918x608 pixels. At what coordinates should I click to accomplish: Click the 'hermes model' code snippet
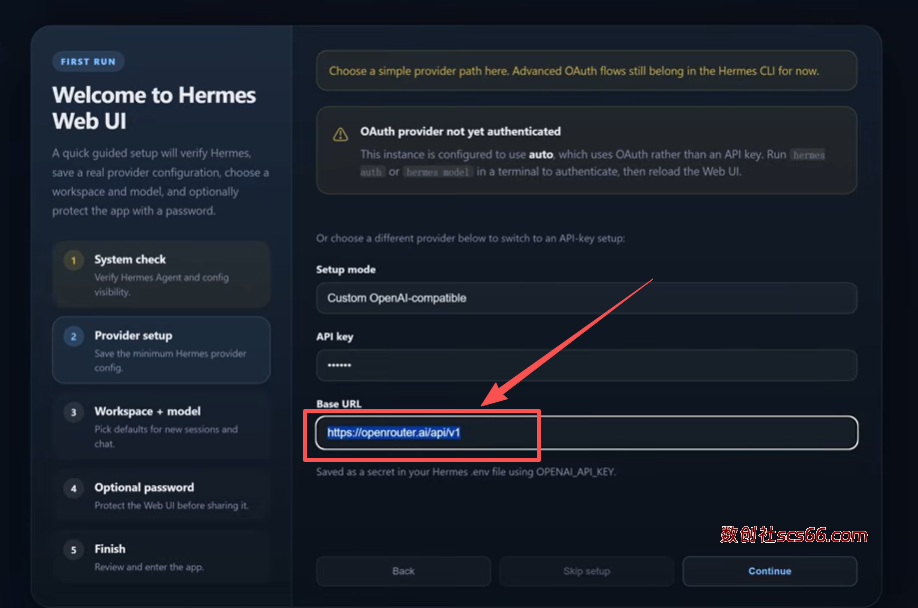(437, 172)
